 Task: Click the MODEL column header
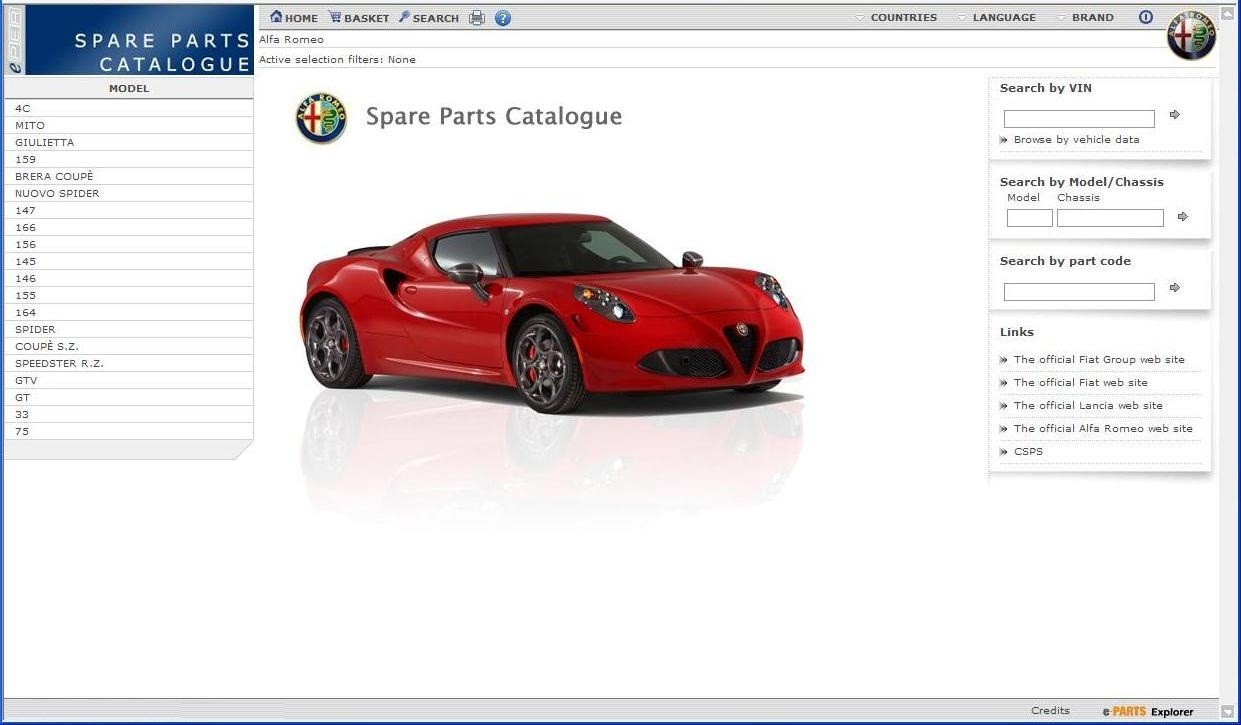[x=129, y=88]
